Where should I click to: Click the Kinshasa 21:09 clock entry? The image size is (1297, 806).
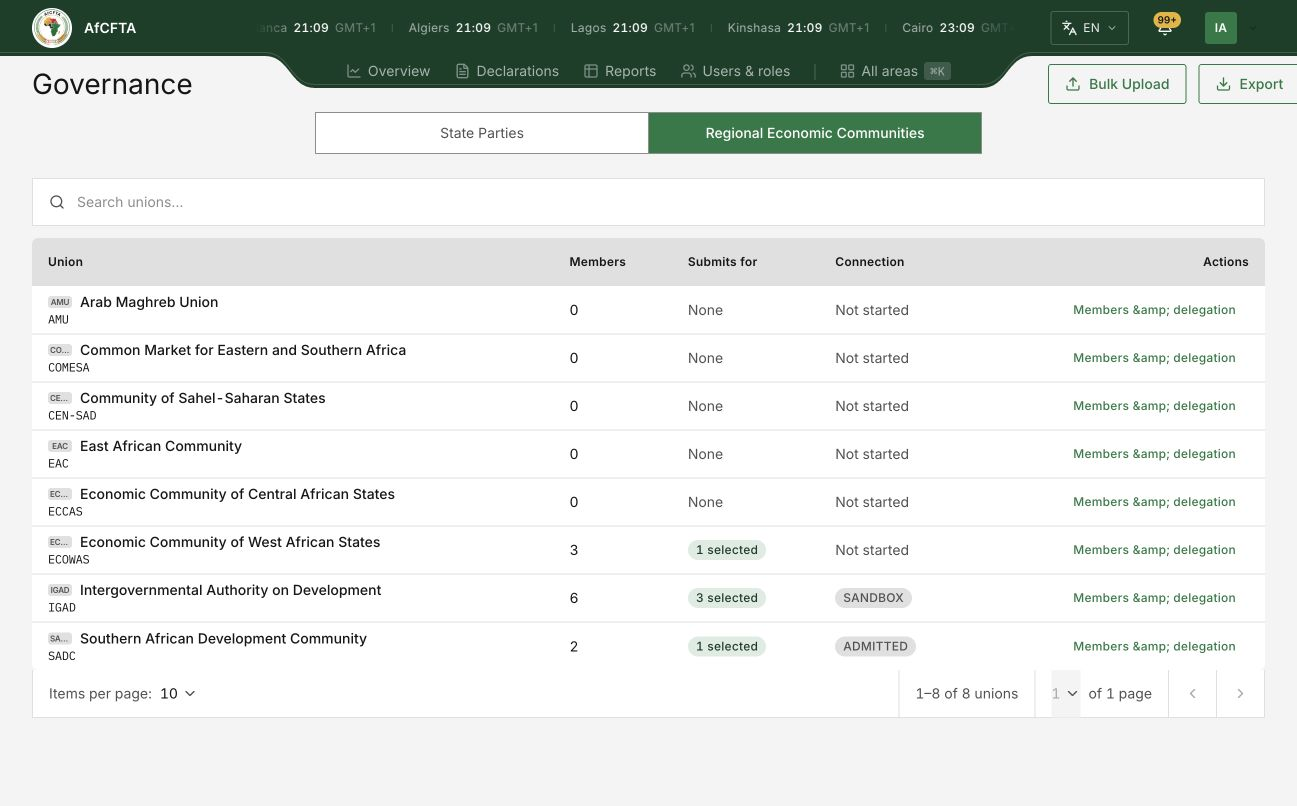click(x=799, y=28)
